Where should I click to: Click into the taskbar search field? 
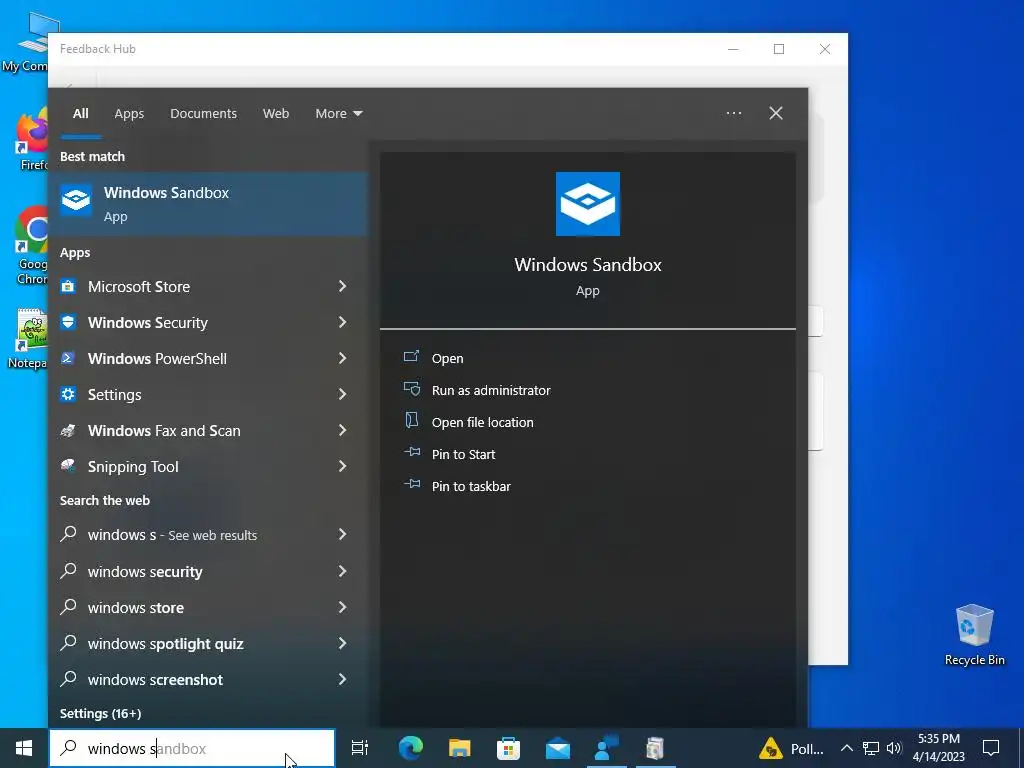192,748
